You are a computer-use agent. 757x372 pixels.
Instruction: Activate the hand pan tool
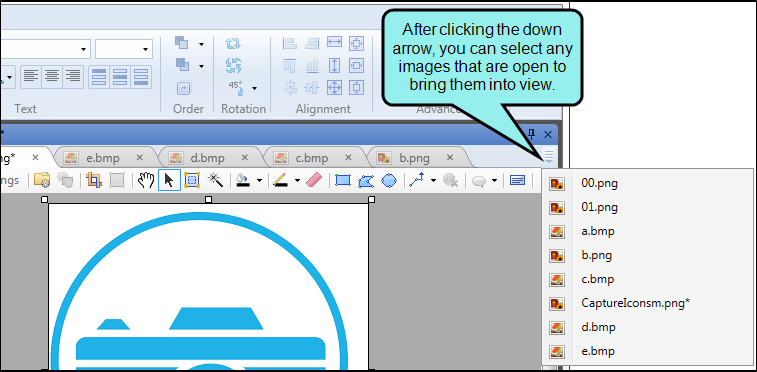146,180
